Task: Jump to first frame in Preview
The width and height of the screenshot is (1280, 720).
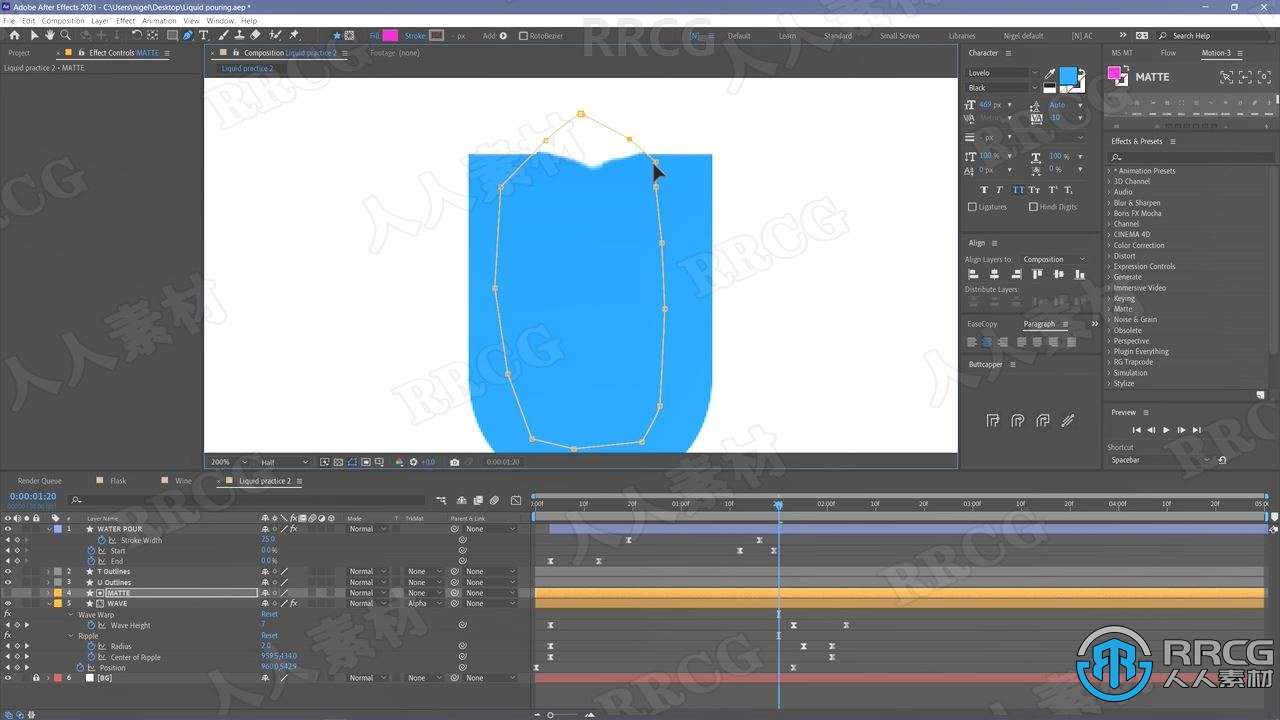Action: coord(1136,430)
